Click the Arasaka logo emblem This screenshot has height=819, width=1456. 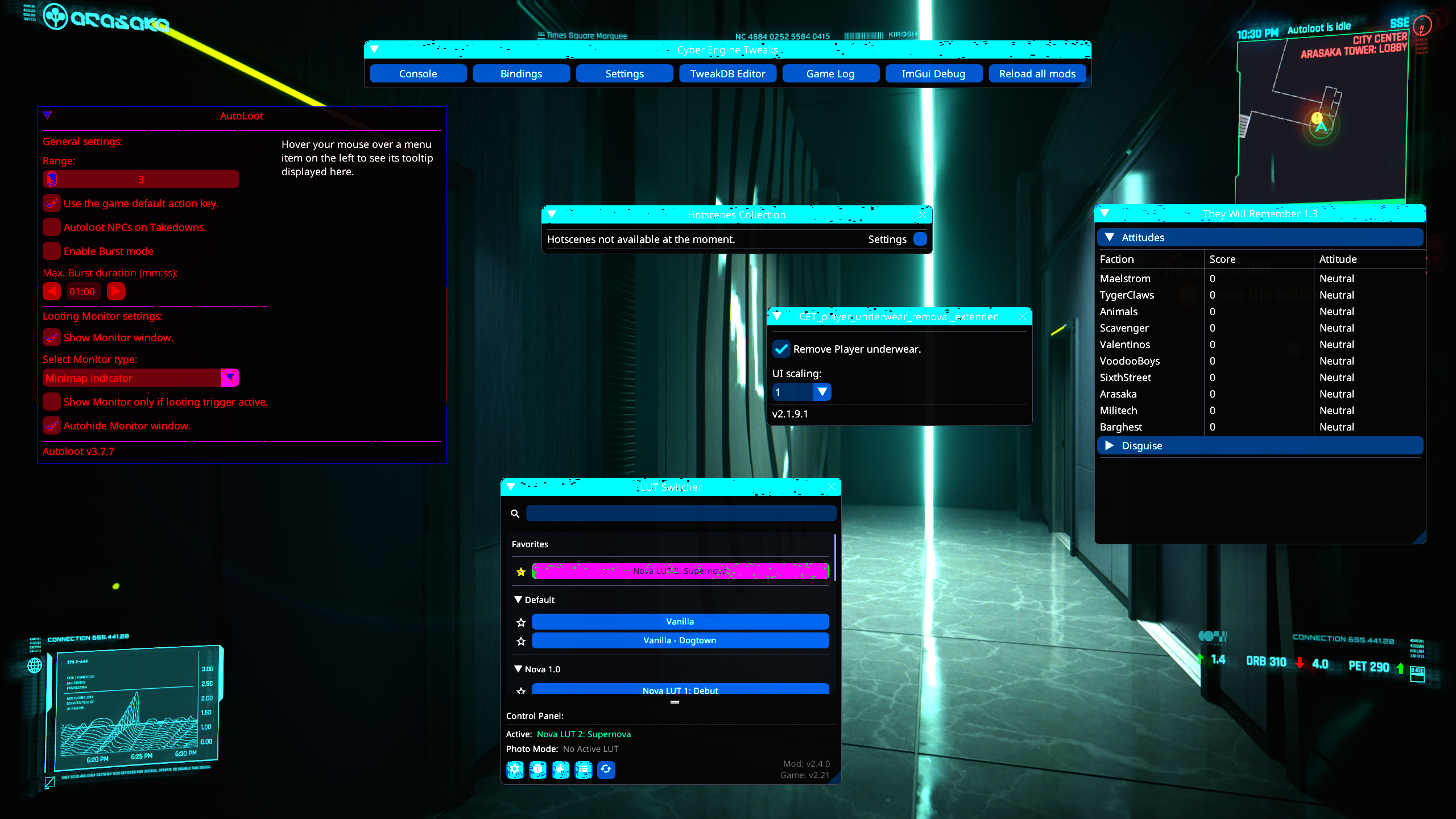(x=55, y=16)
